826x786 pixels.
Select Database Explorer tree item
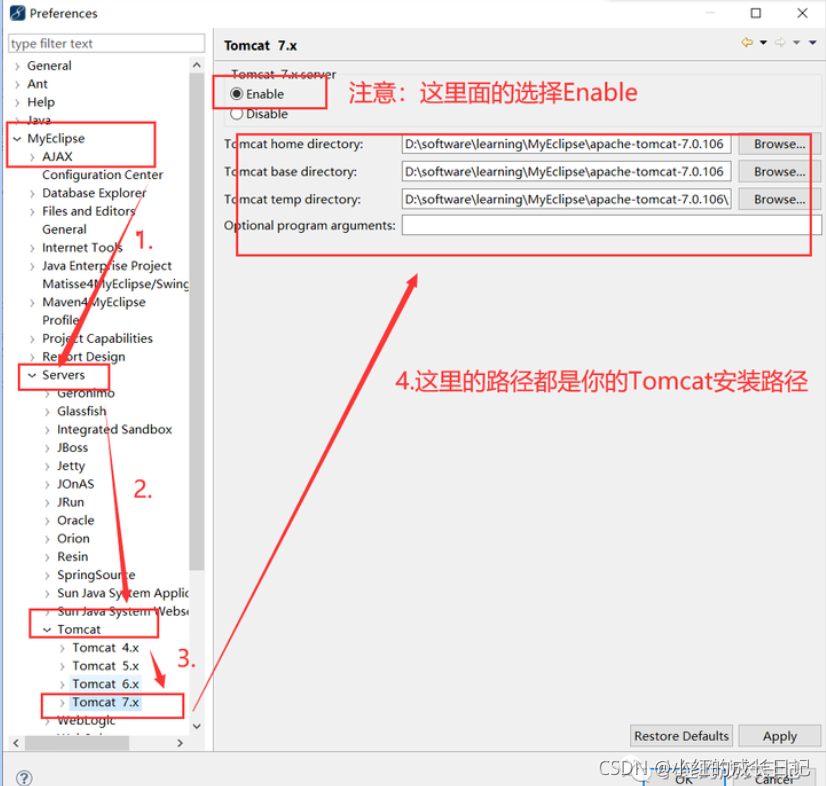pyautogui.click(x=94, y=193)
